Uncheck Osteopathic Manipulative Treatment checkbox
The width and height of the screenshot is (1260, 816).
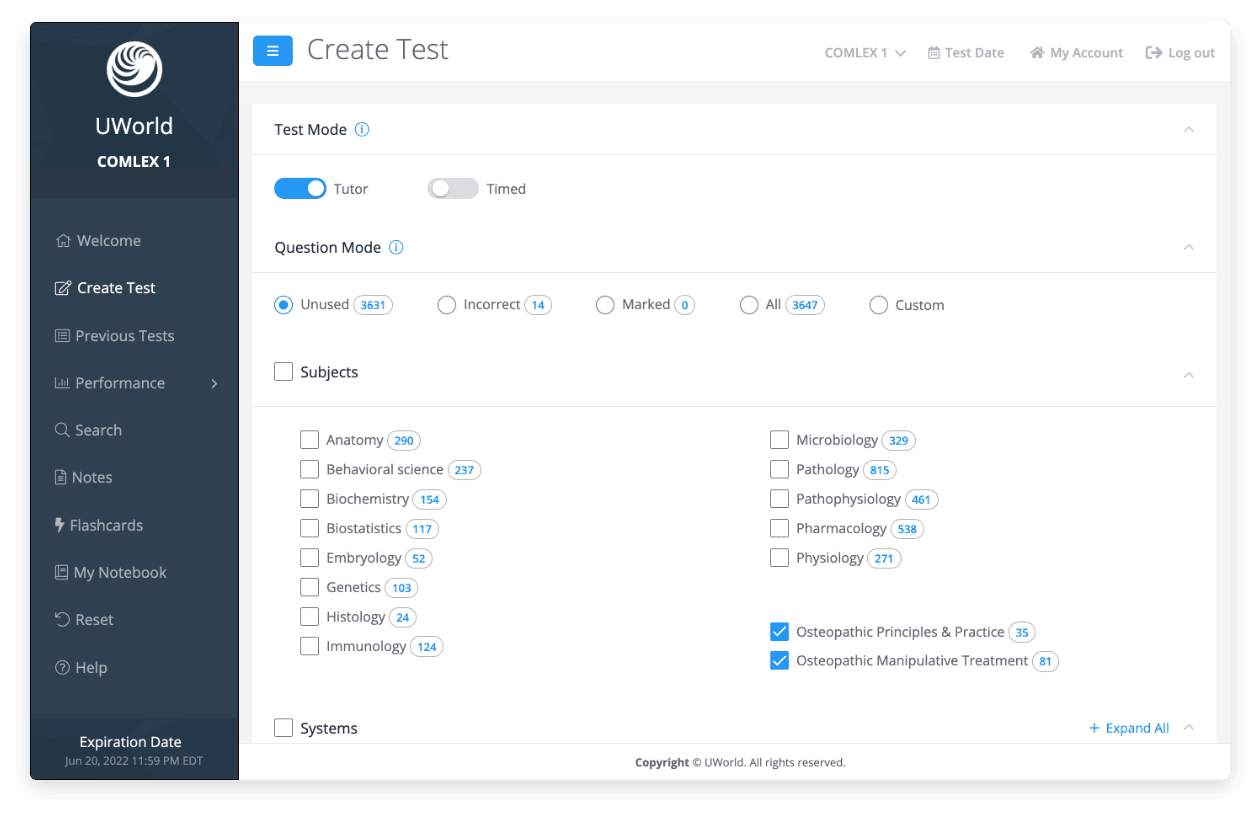pos(779,661)
